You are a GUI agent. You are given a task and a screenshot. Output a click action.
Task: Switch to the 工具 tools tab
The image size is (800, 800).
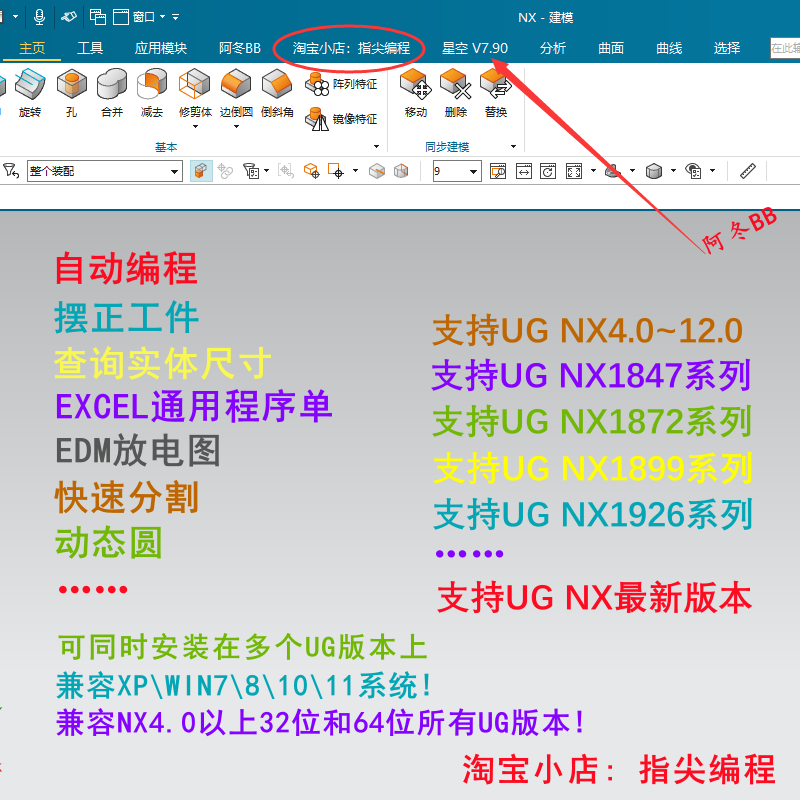90,48
